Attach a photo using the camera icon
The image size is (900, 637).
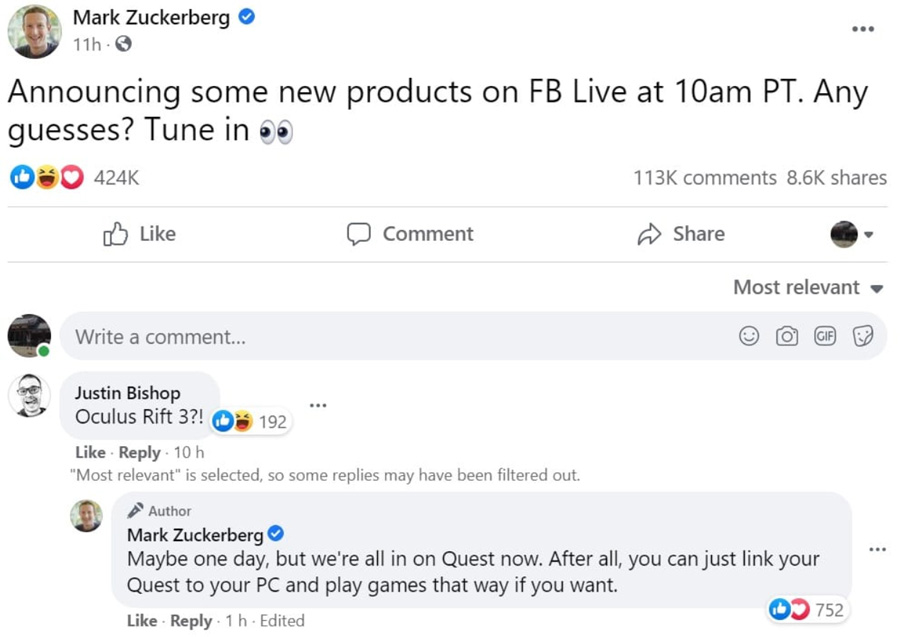click(787, 336)
